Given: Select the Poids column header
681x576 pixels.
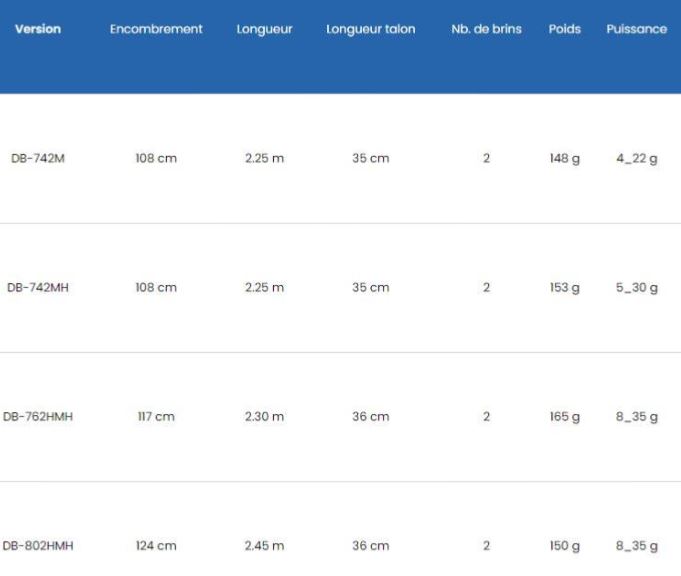Looking at the screenshot, I should (565, 29).
